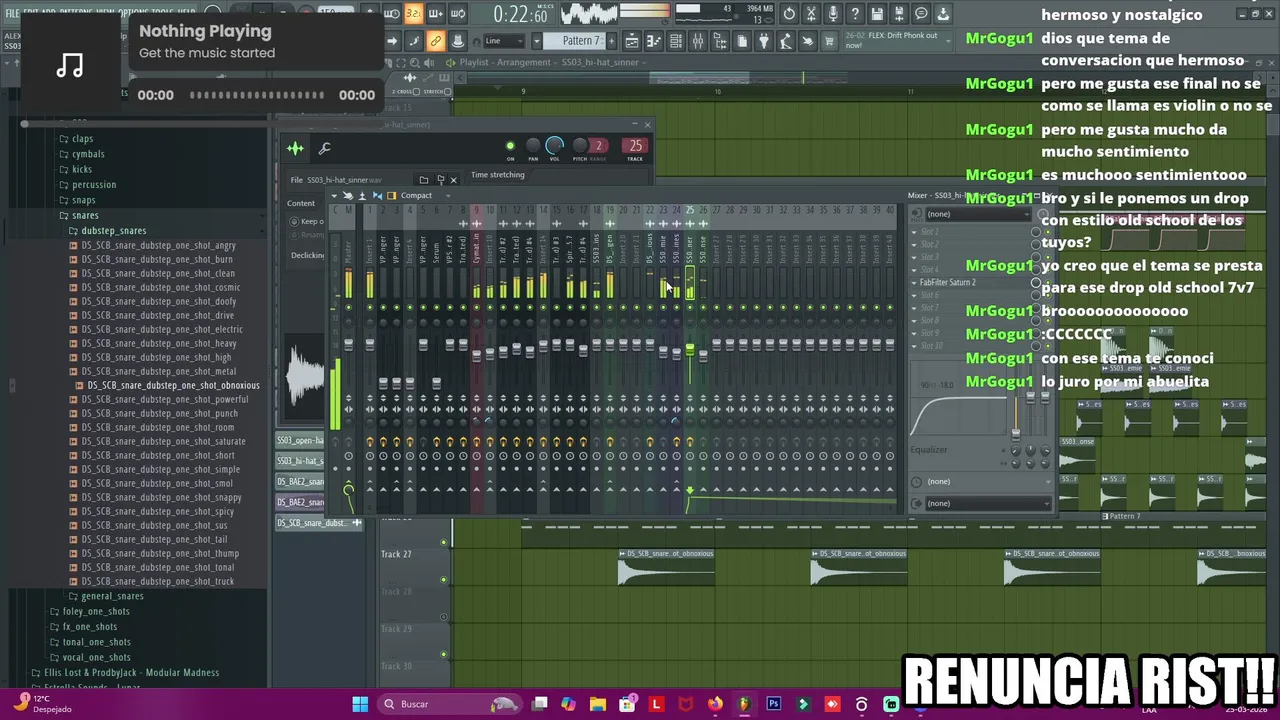This screenshot has height=720, width=1280.
Task: Click the stamp tool in toolbar
Action: pos(458,41)
